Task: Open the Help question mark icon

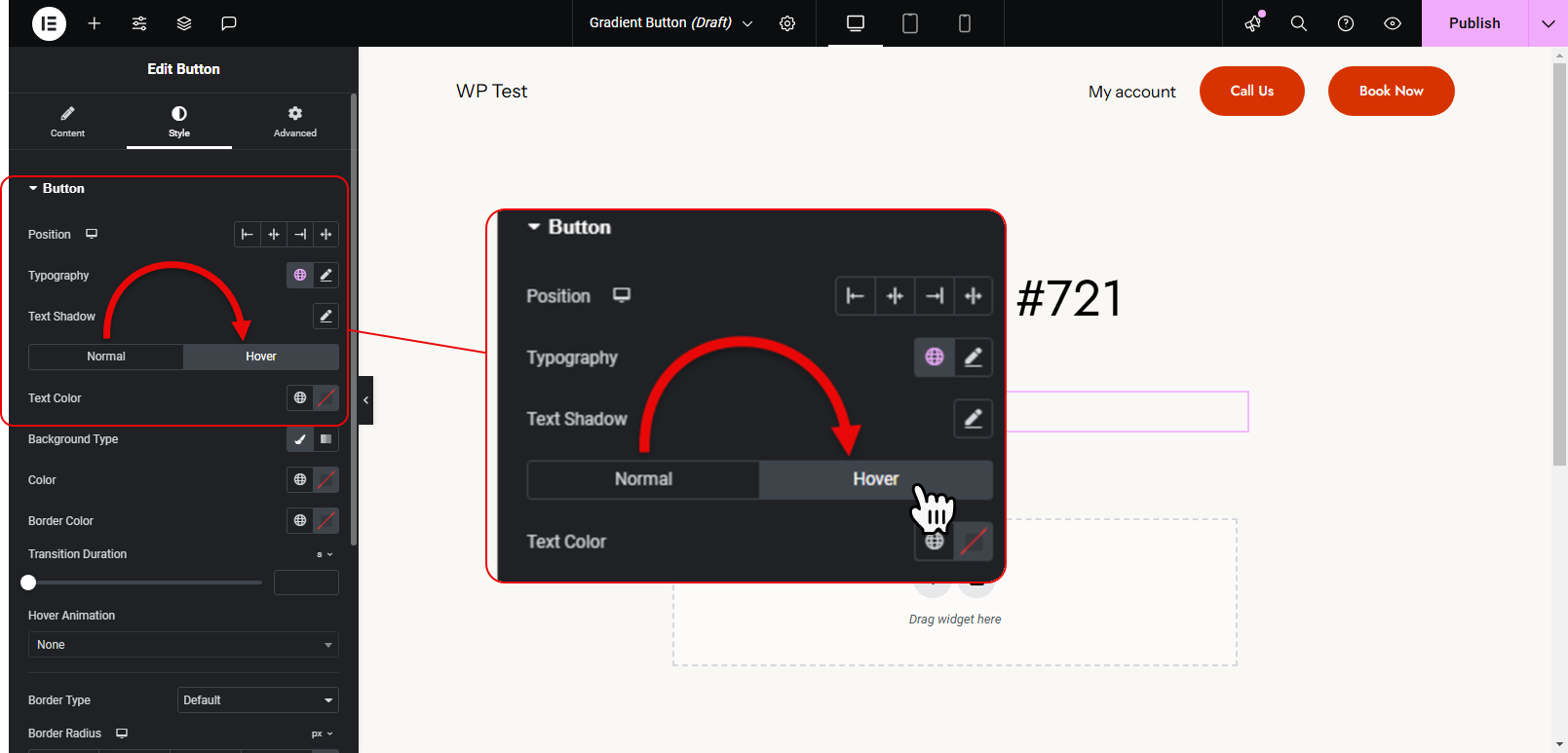Action: click(x=1346, y=23)
